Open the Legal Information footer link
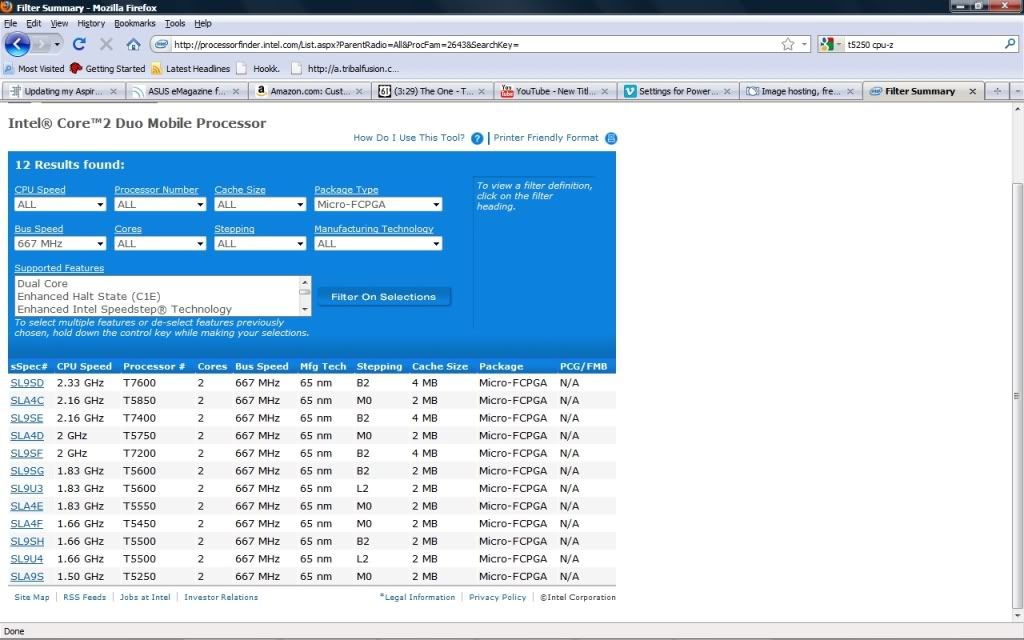1024x640 pixels. (419, 597)
